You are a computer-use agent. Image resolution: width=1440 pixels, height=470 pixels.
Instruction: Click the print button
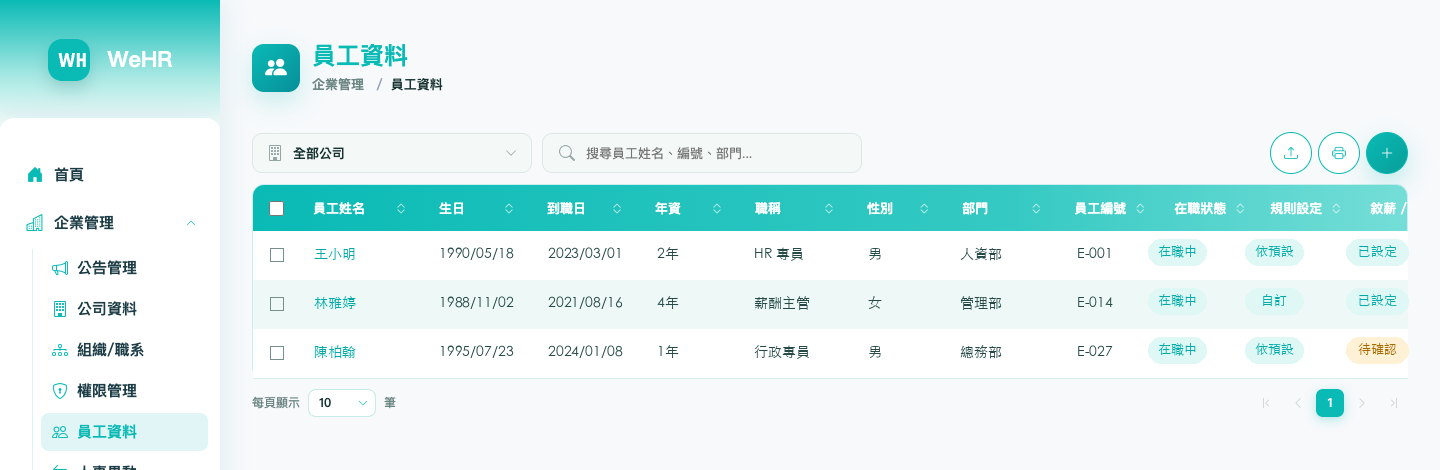point(1339,153)
